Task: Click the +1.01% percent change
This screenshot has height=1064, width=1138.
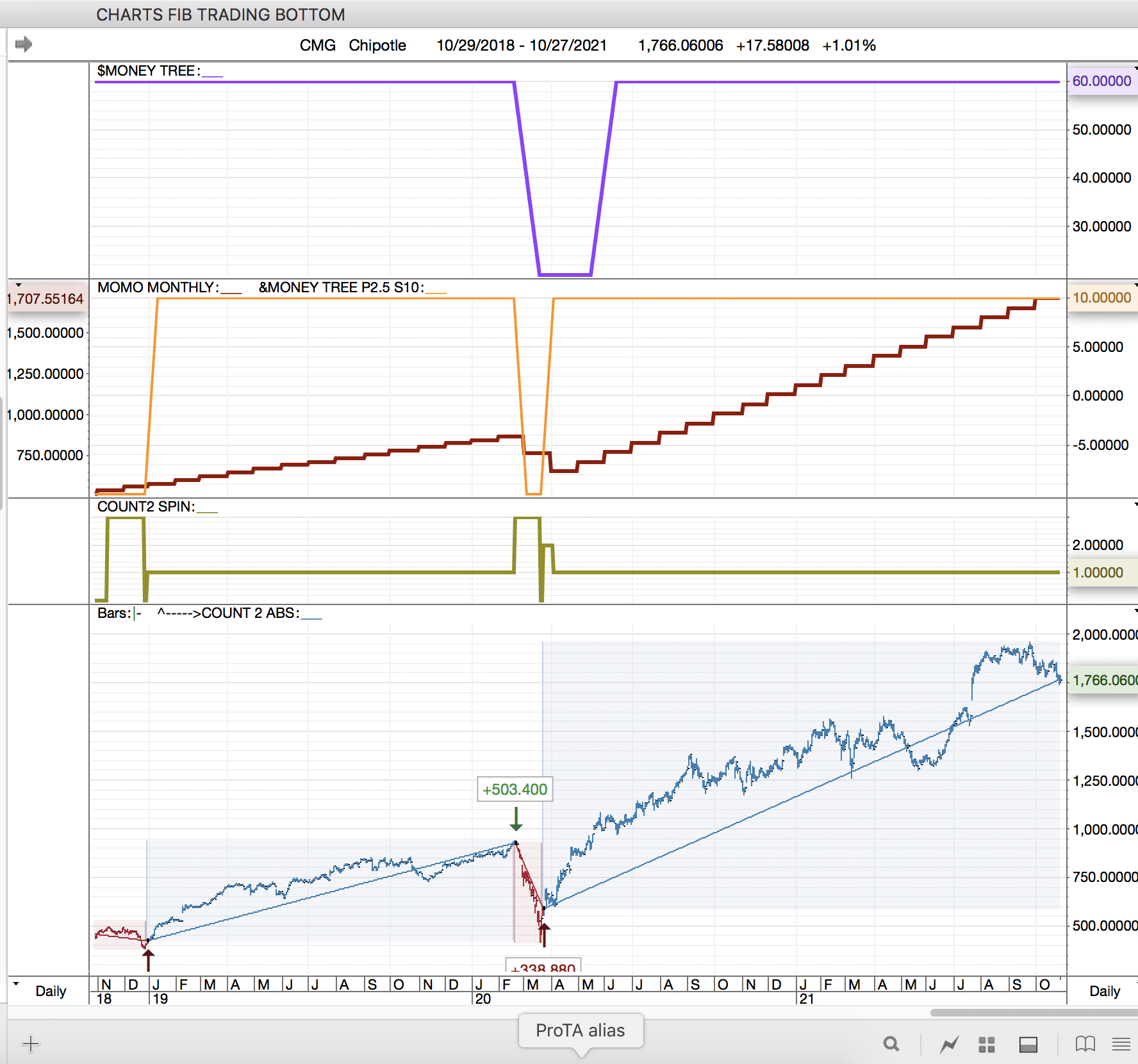Action: tap(849, 46)
